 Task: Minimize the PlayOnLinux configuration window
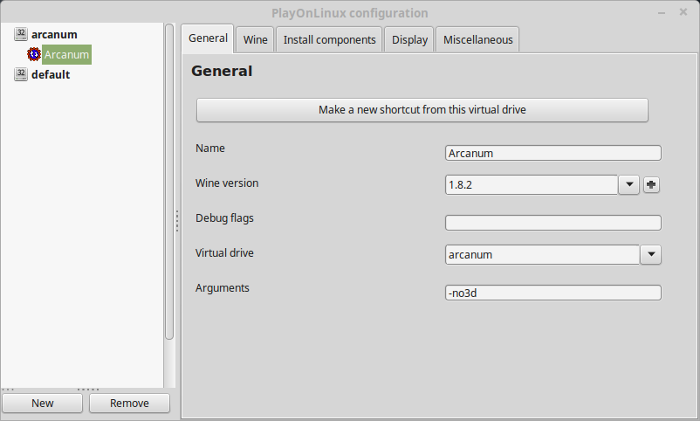pyautogui.click(x=662, y=13)
